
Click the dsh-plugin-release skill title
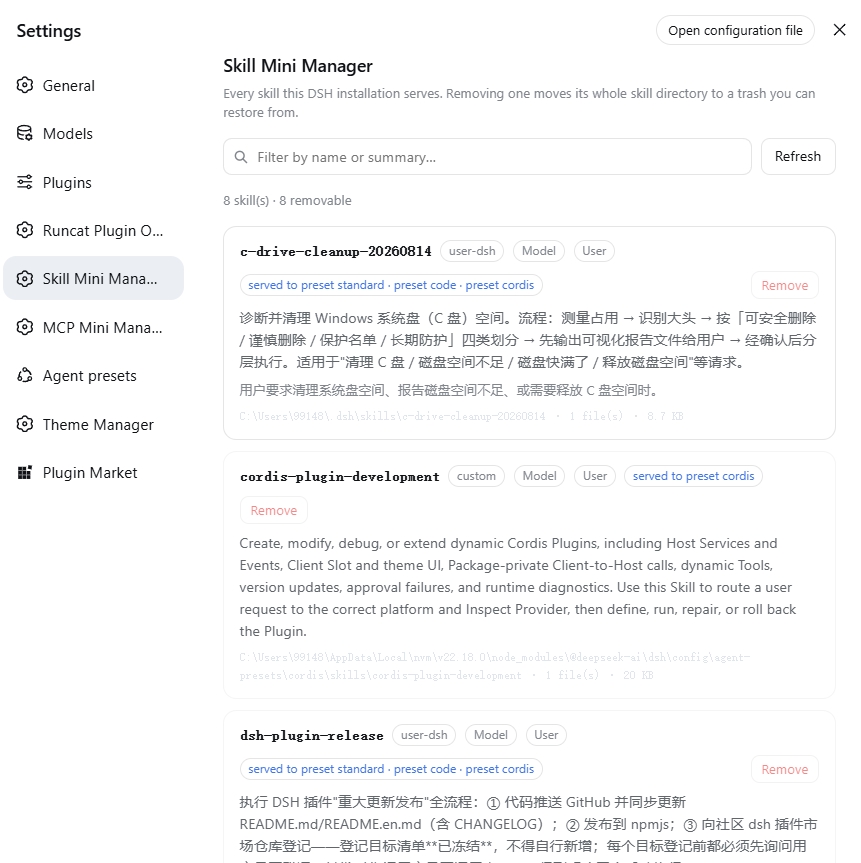click(x=312, y=735)
